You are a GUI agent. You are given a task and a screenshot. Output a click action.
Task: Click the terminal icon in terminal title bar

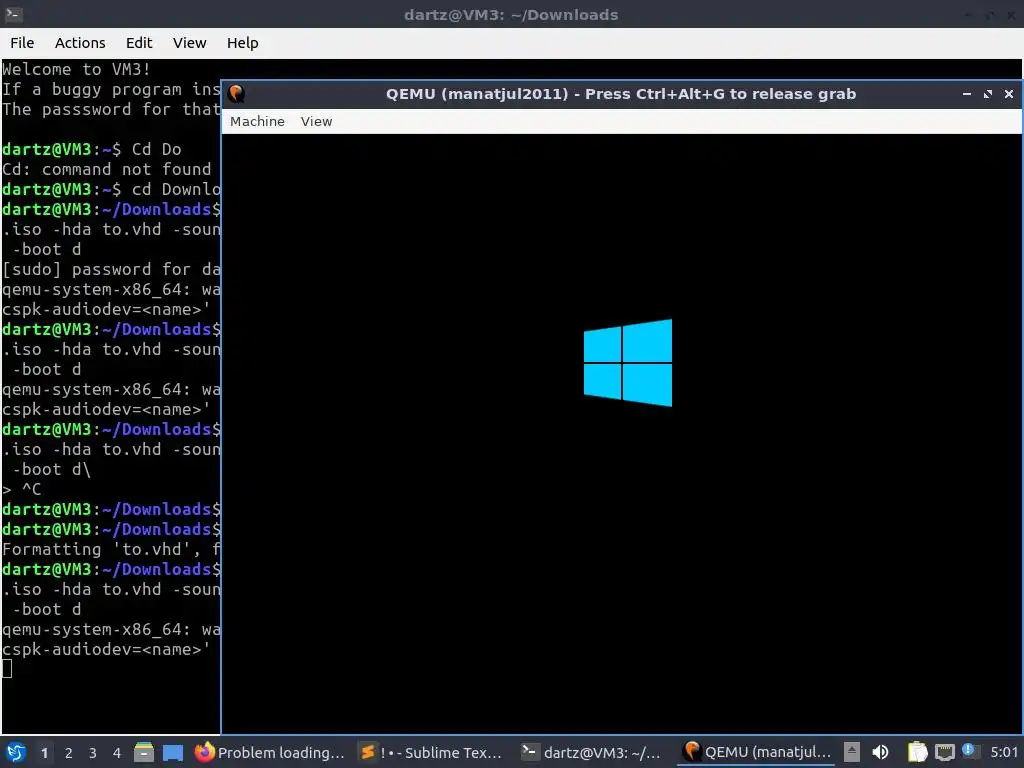(x=13, y=14)
